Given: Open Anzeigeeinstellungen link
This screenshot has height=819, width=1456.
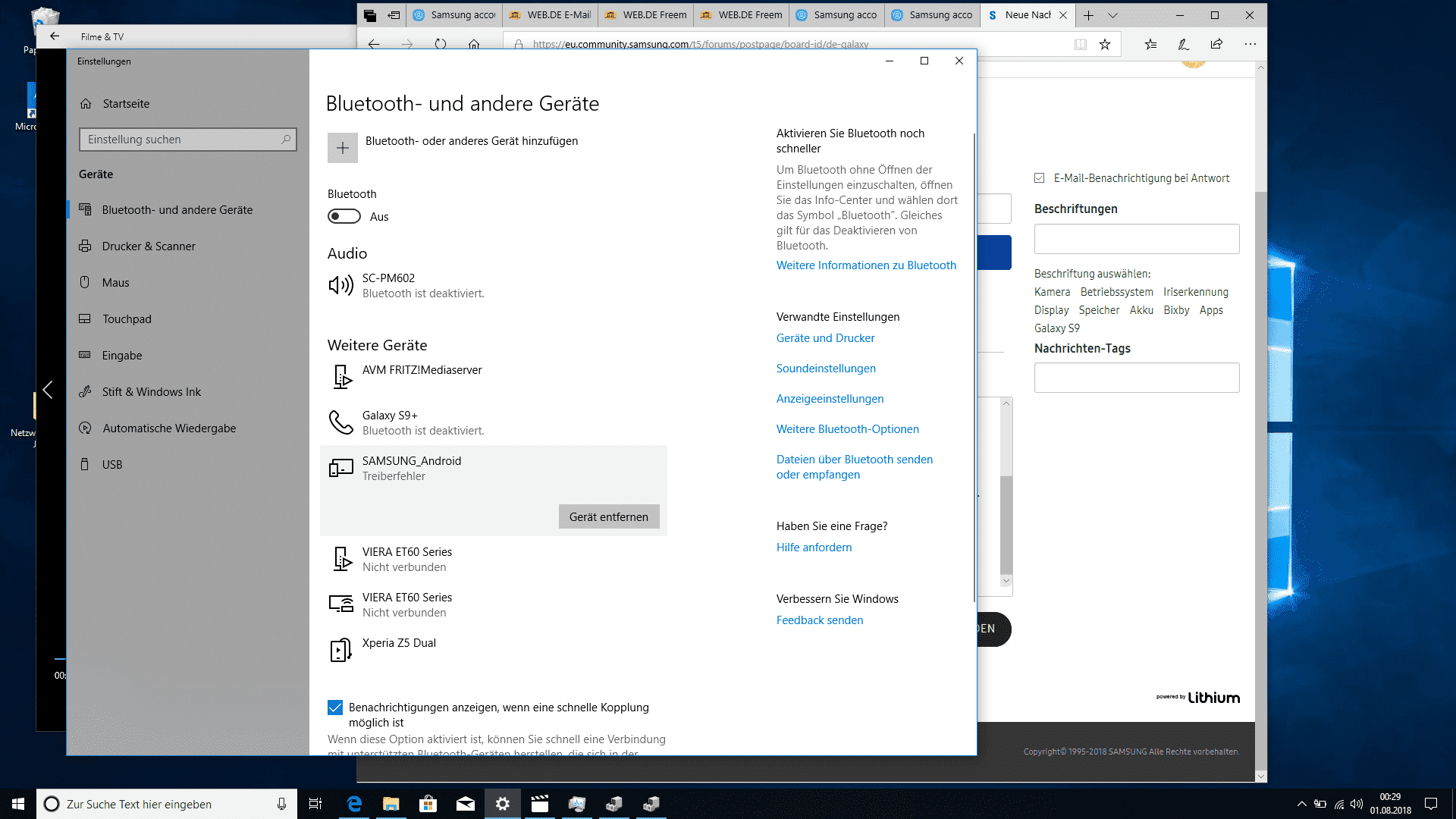Looking at the screenshot, I should coord(830,399).
